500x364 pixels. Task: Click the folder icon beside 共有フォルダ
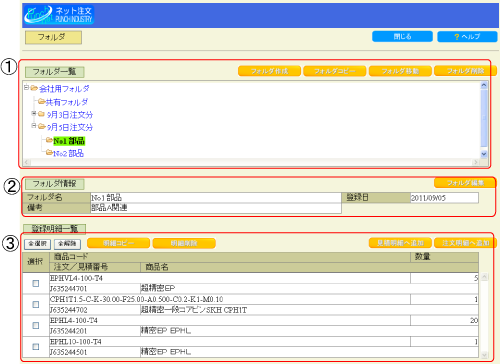pyautogui.click(x=42, y=101)
